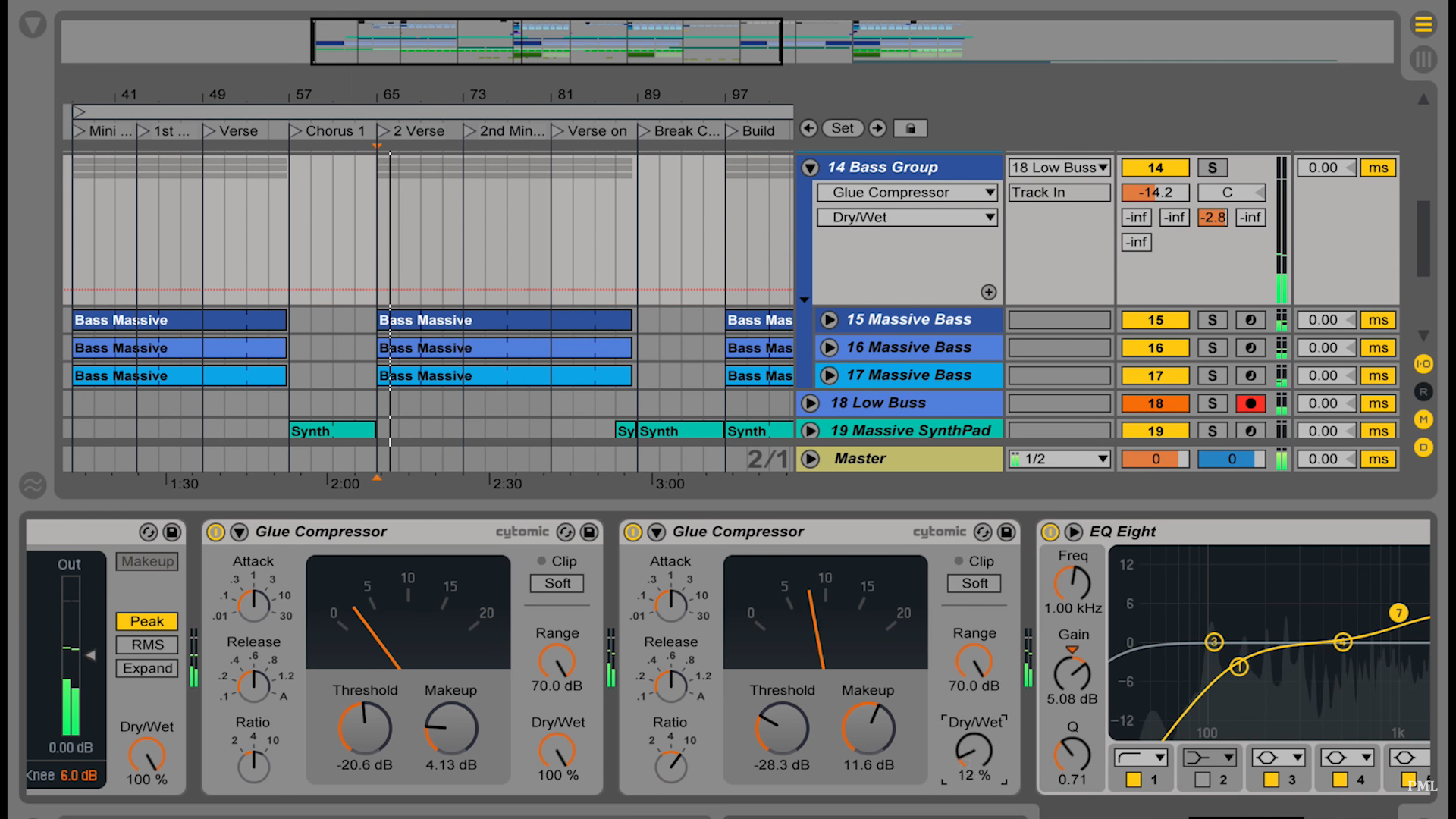
Task: Click the add automation lane plus icon
Action: tap(989, 292)
